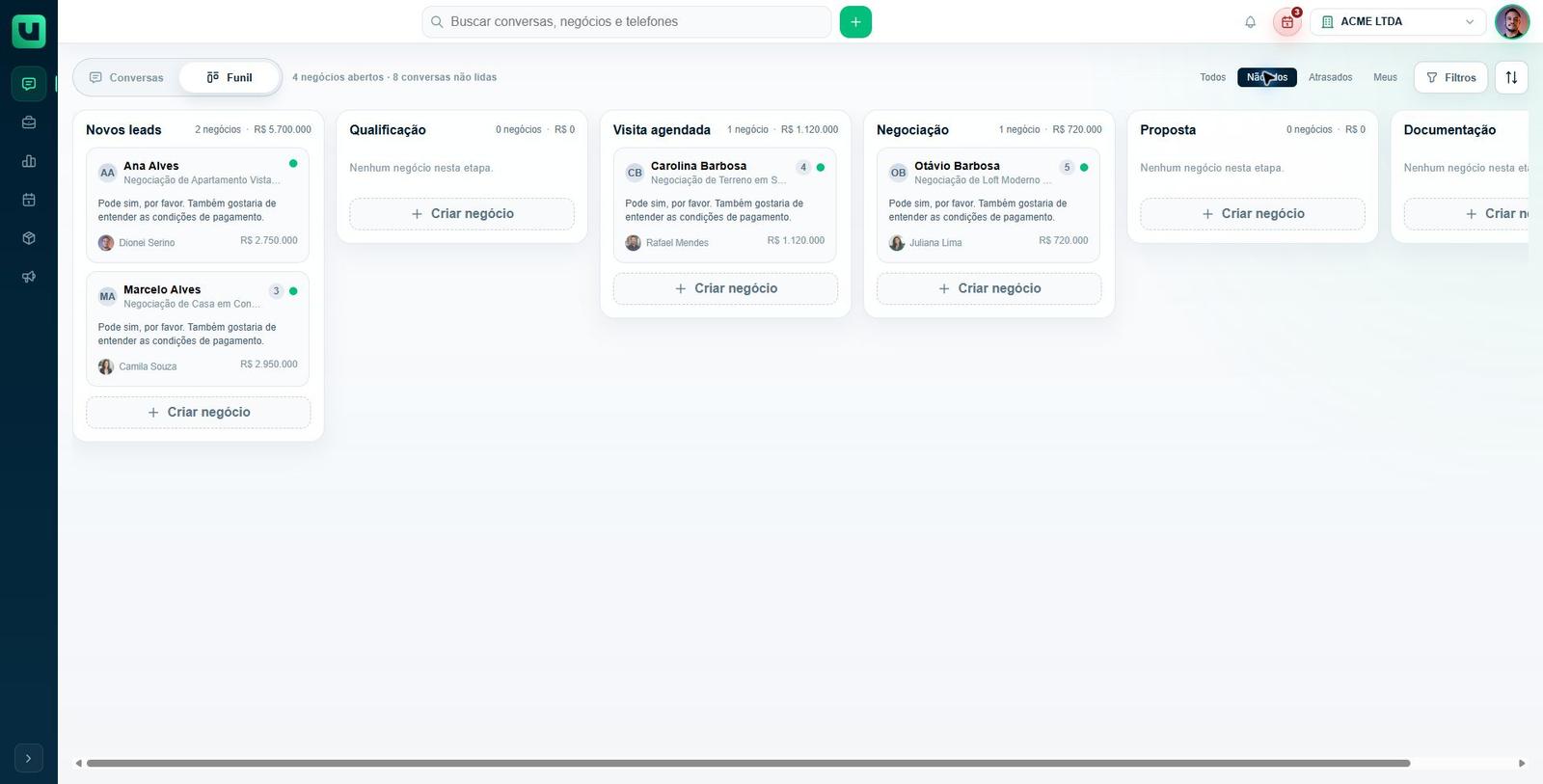
Task: Click the unread badge 5 on Otávio Barbosa
Action: tap(1067, 167)
